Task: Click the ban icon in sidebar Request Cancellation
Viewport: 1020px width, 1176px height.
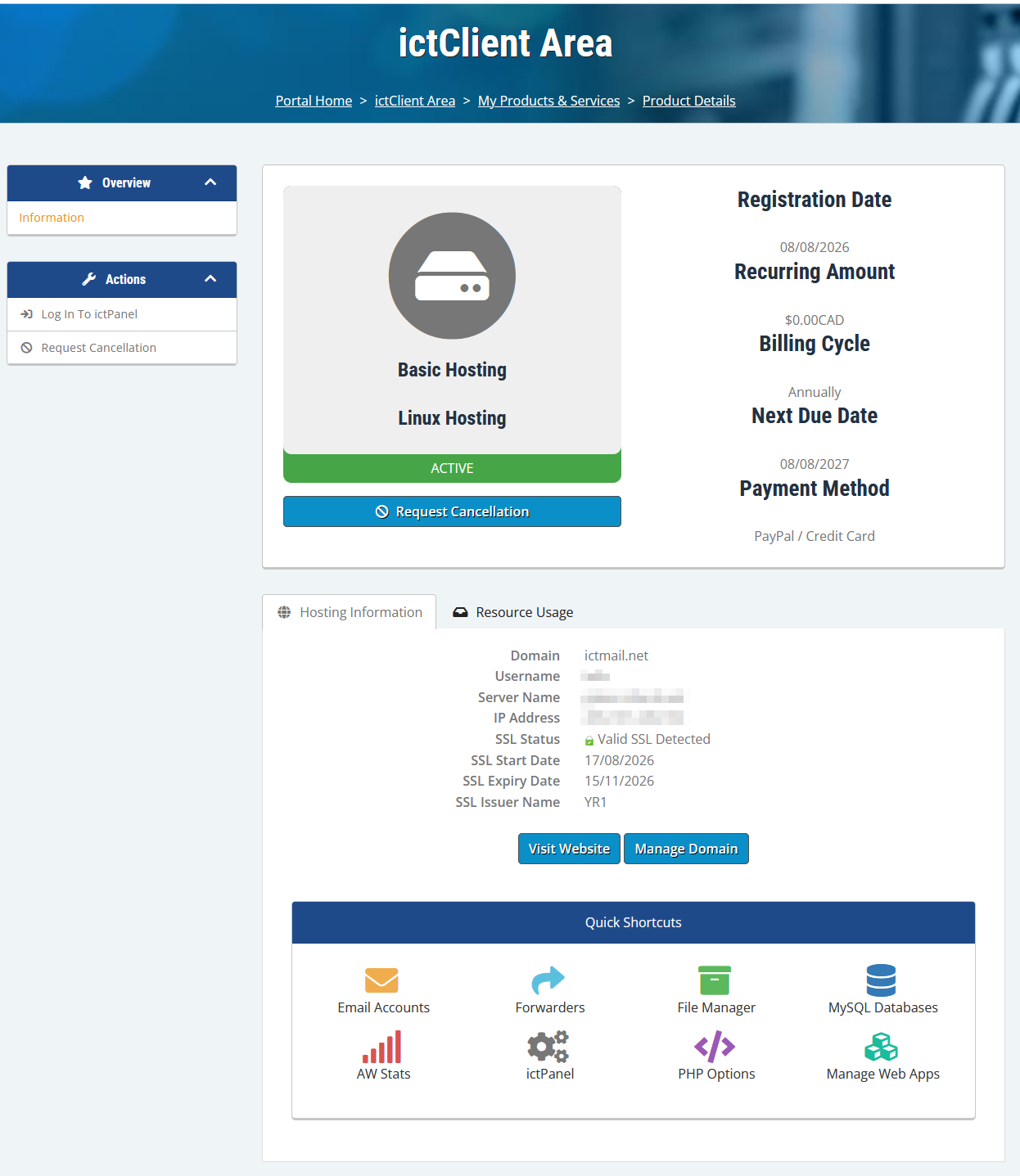Action: point(26,348)
